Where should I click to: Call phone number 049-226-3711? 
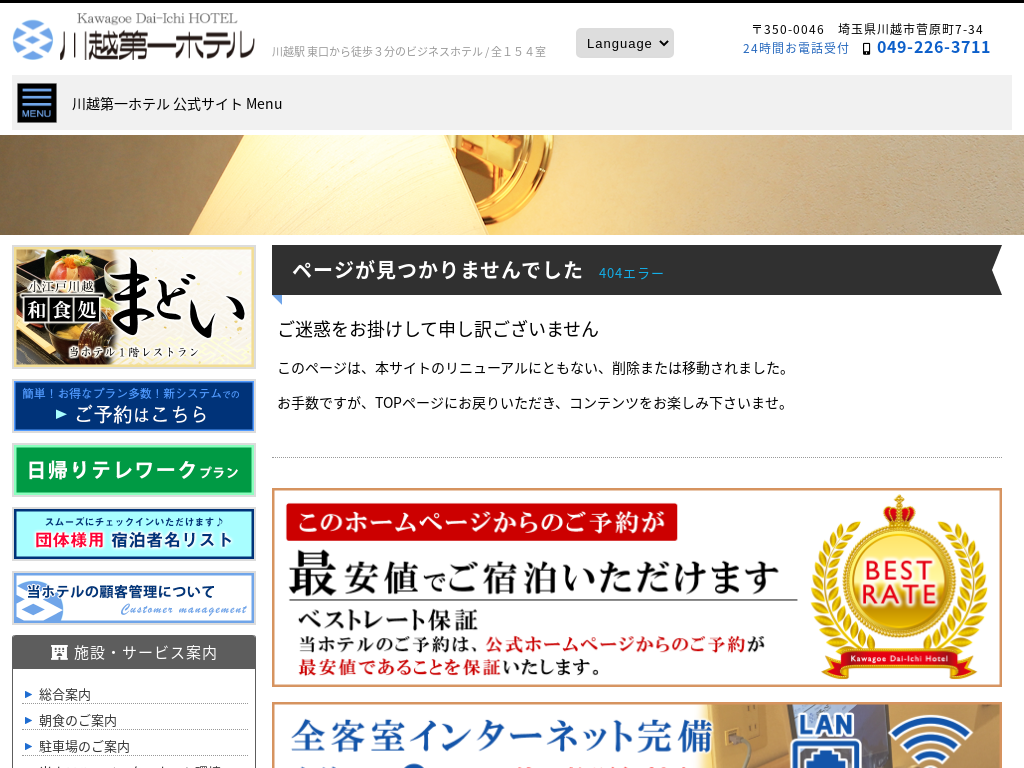pyautogui.click(x=933, y=48)
